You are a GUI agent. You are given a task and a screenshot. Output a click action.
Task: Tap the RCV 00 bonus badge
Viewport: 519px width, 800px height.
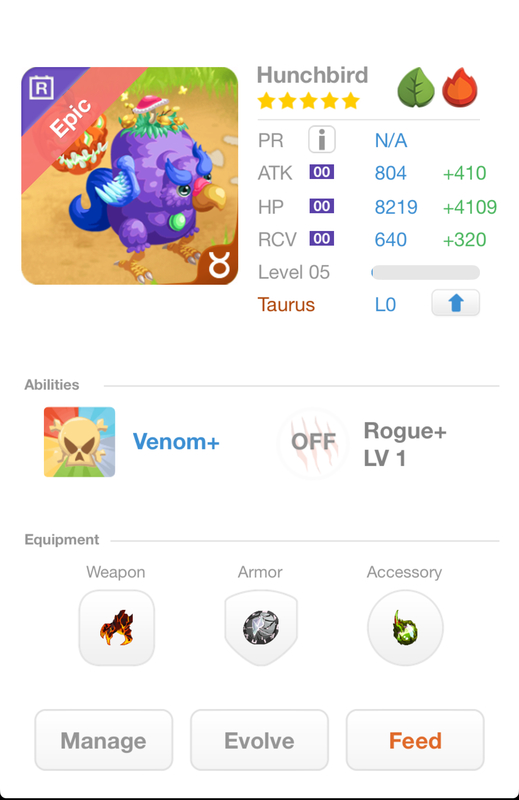[x=322, y=238]
